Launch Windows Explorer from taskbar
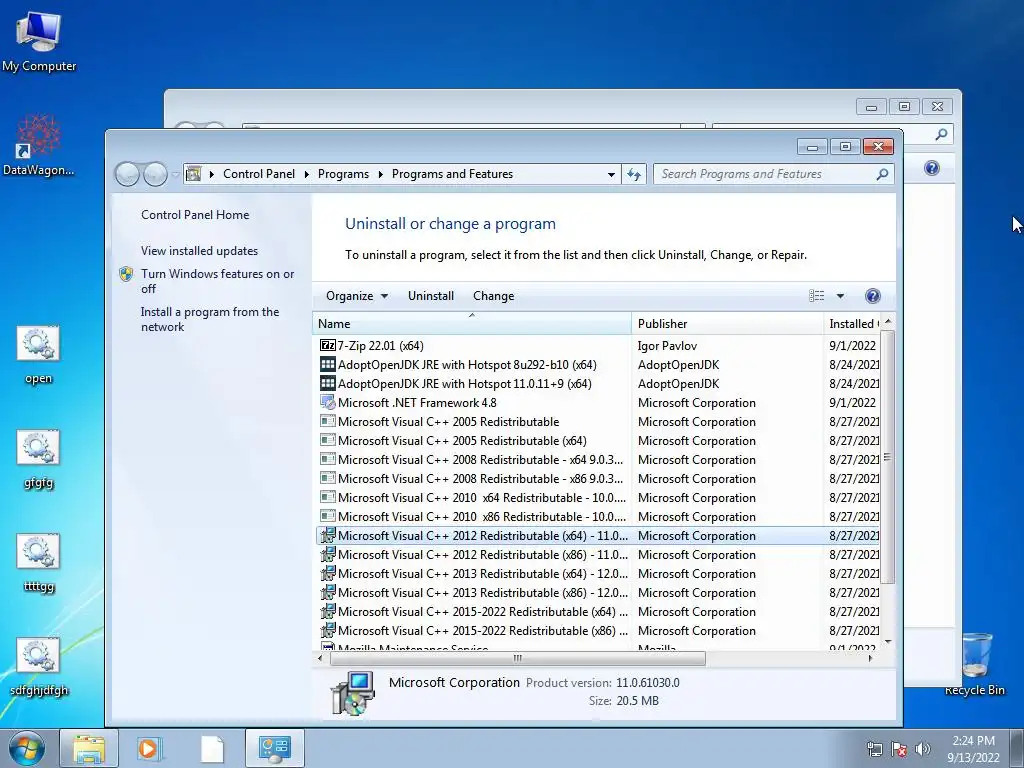The width and height of the screenshot is (1024, 768). [89, 748]
